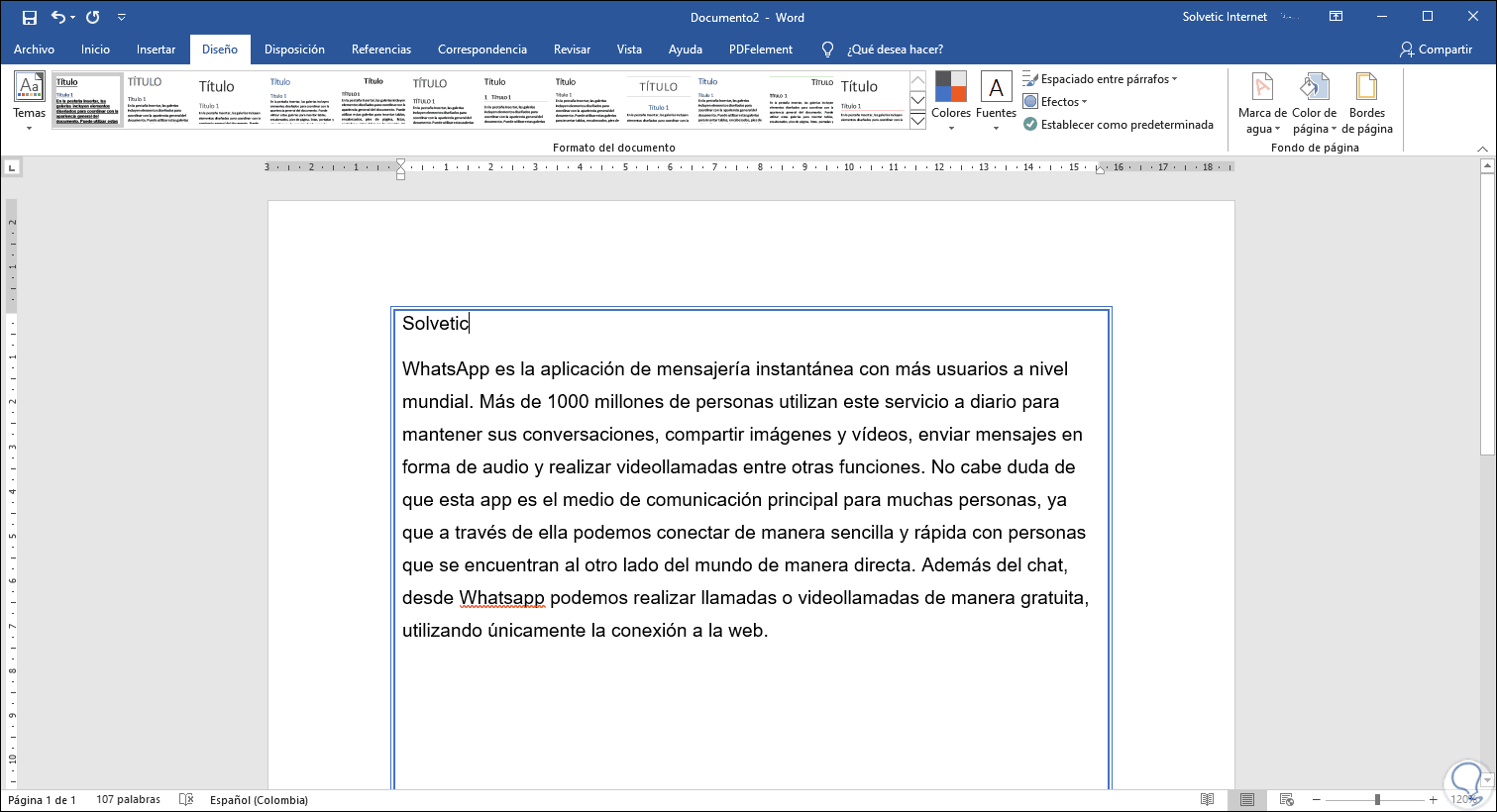Open the Temas themes gallery
Image resolution: width=1497 pixels, height=812 pixels.
pyautogui.click(x=30, y=100)
